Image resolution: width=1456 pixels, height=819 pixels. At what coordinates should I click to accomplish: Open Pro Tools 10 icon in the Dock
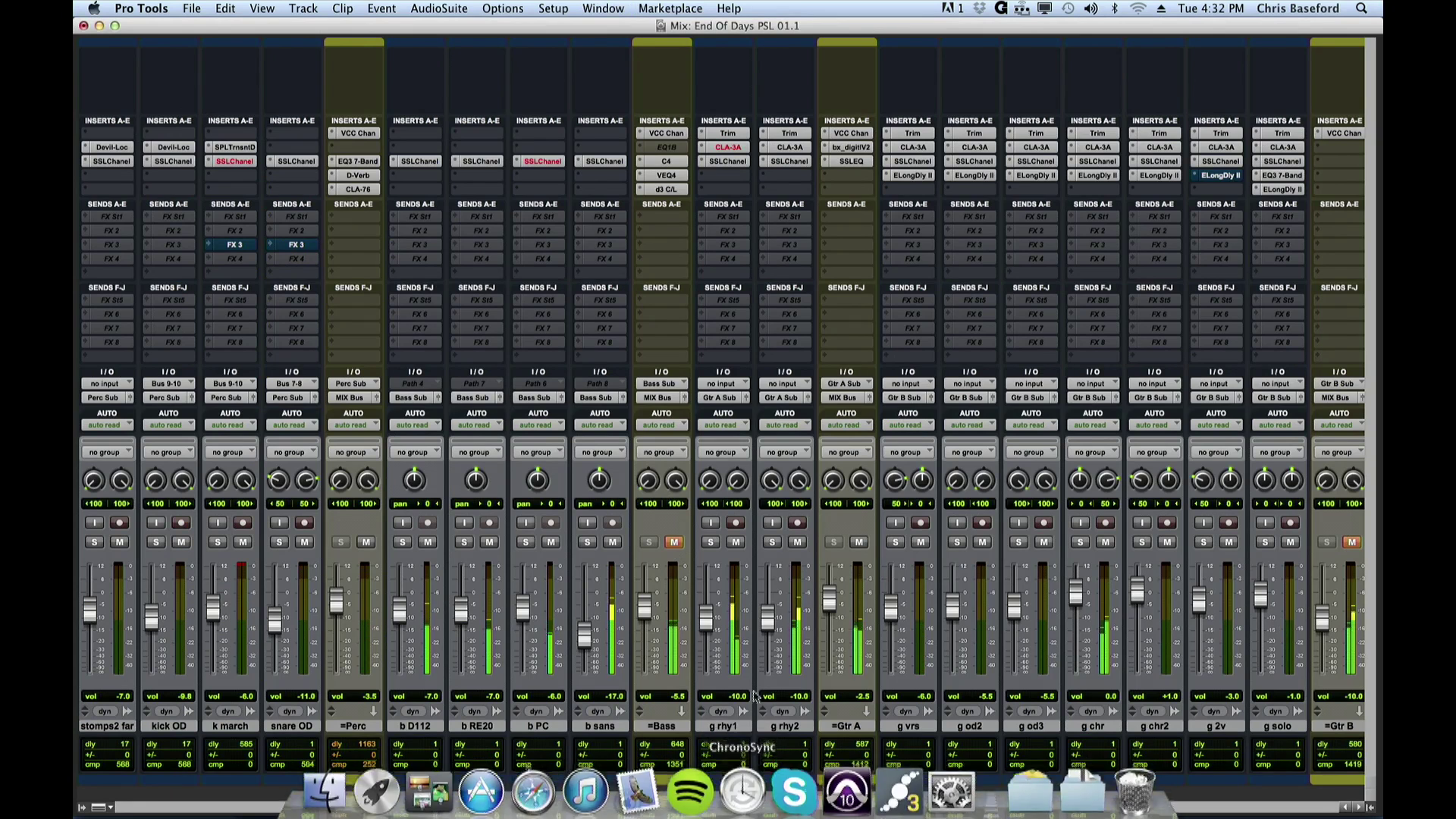tap(846, 792)
